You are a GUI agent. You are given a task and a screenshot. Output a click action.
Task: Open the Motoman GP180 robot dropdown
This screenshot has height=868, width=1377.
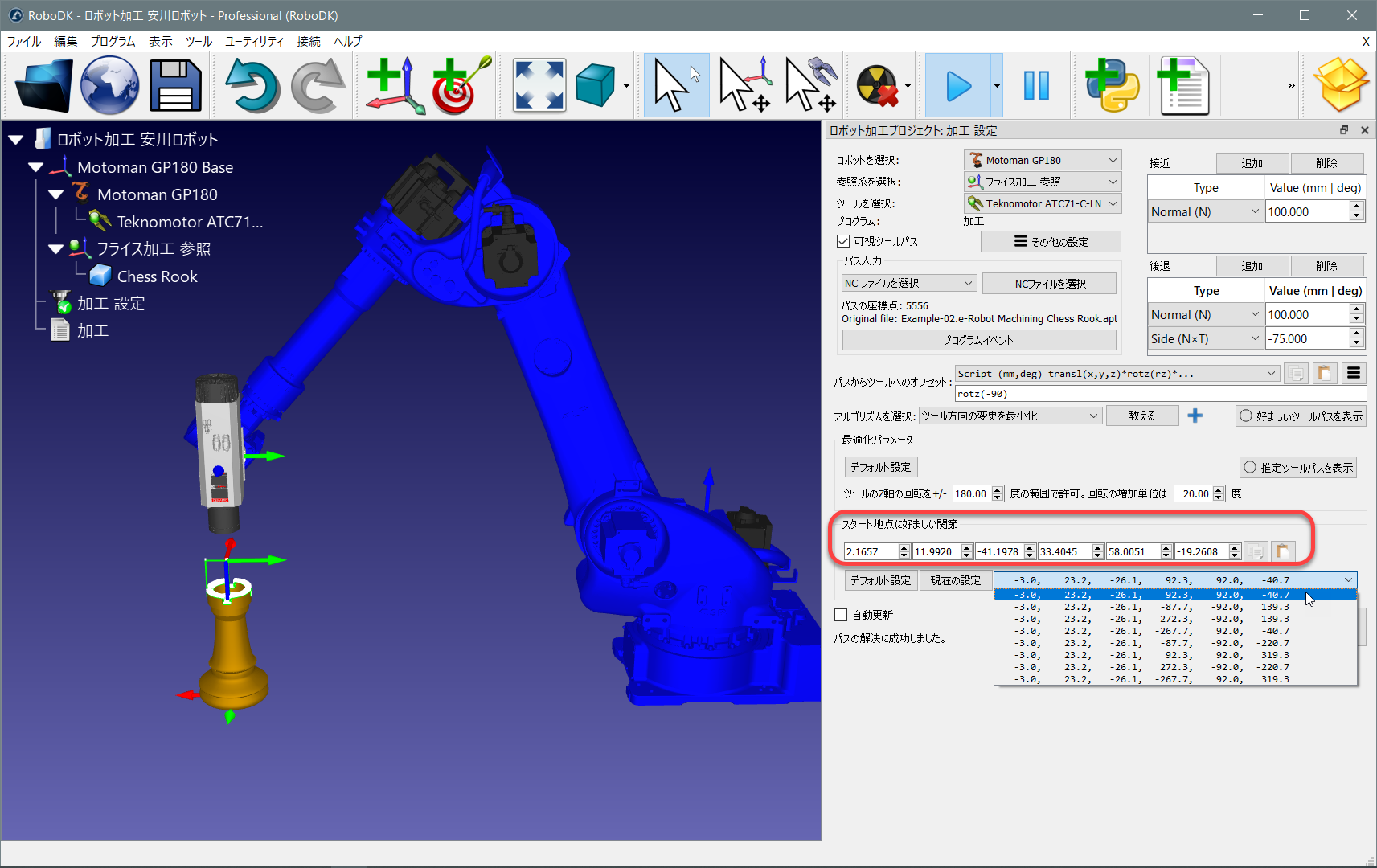[1043, 160]
